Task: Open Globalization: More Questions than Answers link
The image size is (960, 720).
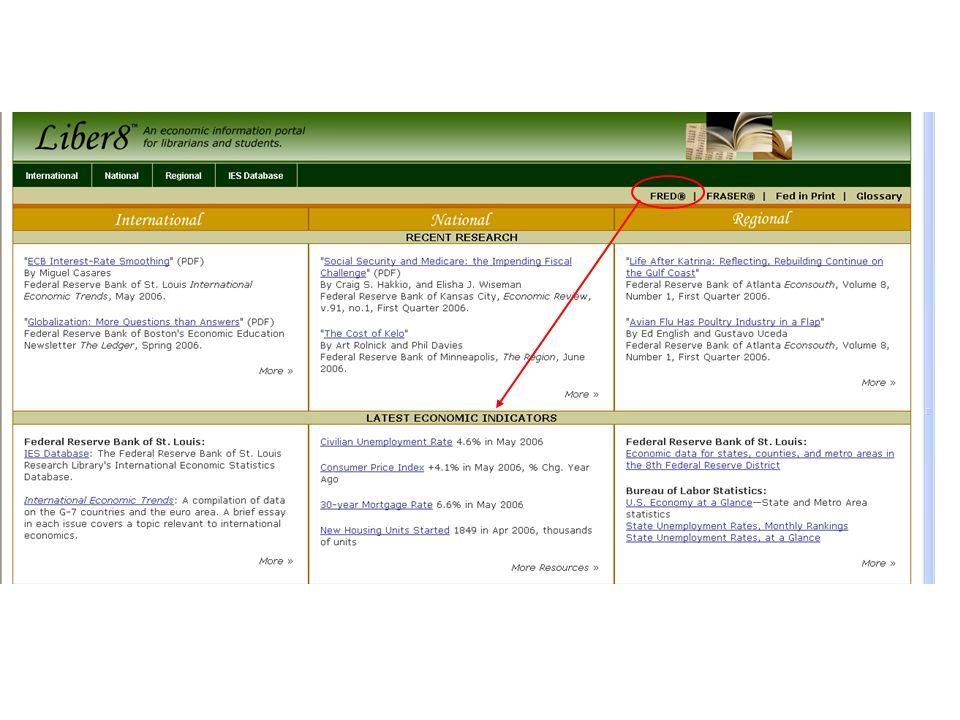Action: pyautogui.click(x=133, y=321)
